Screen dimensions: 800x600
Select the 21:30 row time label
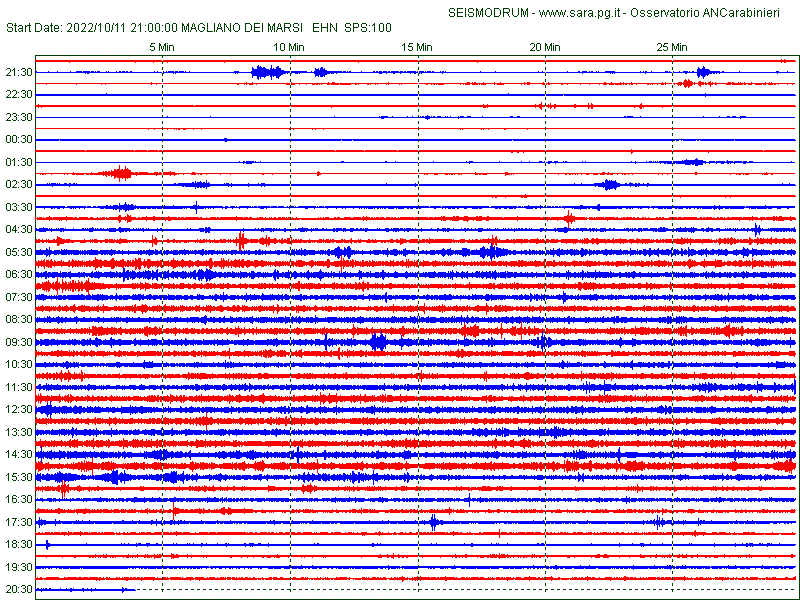pyautogui.click(x=19, y=72)
